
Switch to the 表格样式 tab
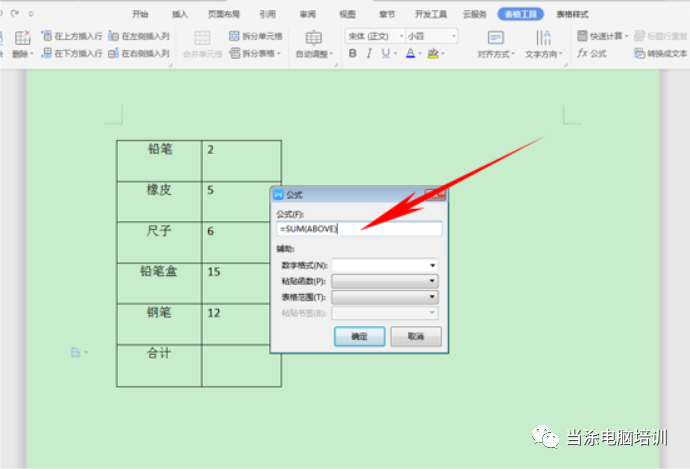572,15
